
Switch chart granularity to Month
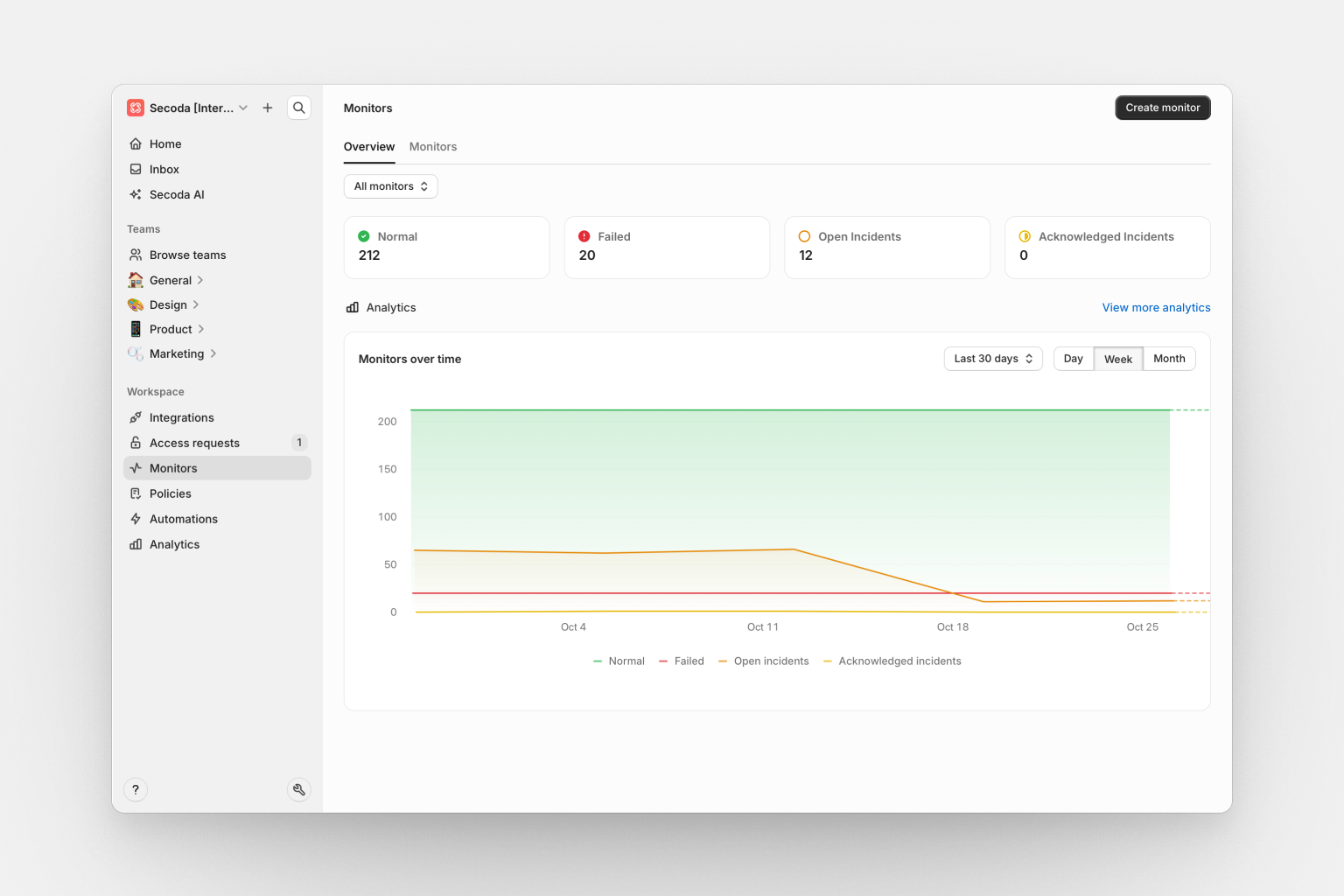click(1168, 359)
